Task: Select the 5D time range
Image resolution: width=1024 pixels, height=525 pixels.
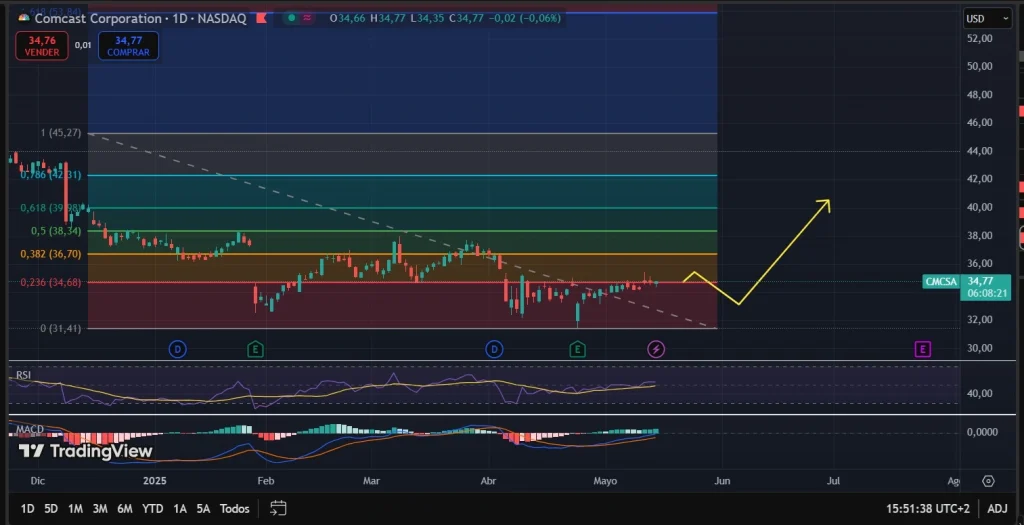Action: point(51,509)
